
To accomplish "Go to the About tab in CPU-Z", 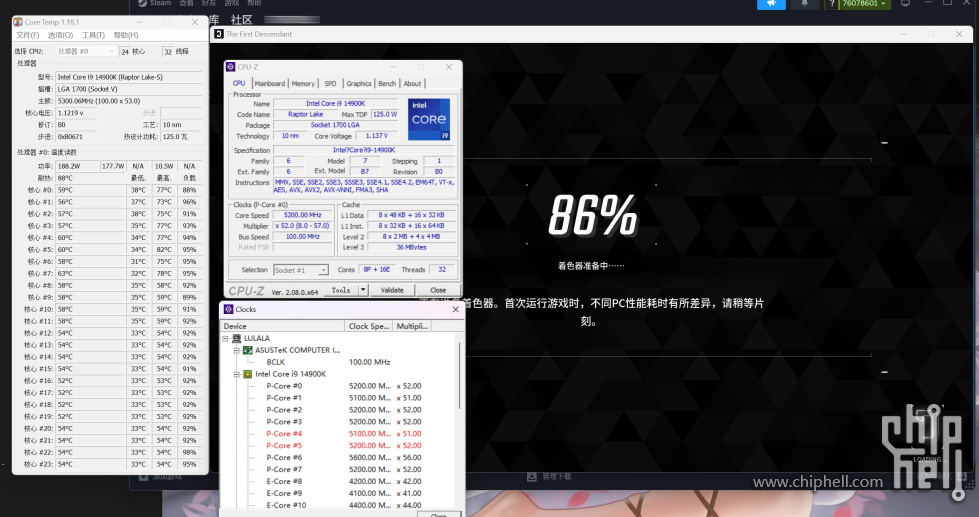I will click(412, 84).
